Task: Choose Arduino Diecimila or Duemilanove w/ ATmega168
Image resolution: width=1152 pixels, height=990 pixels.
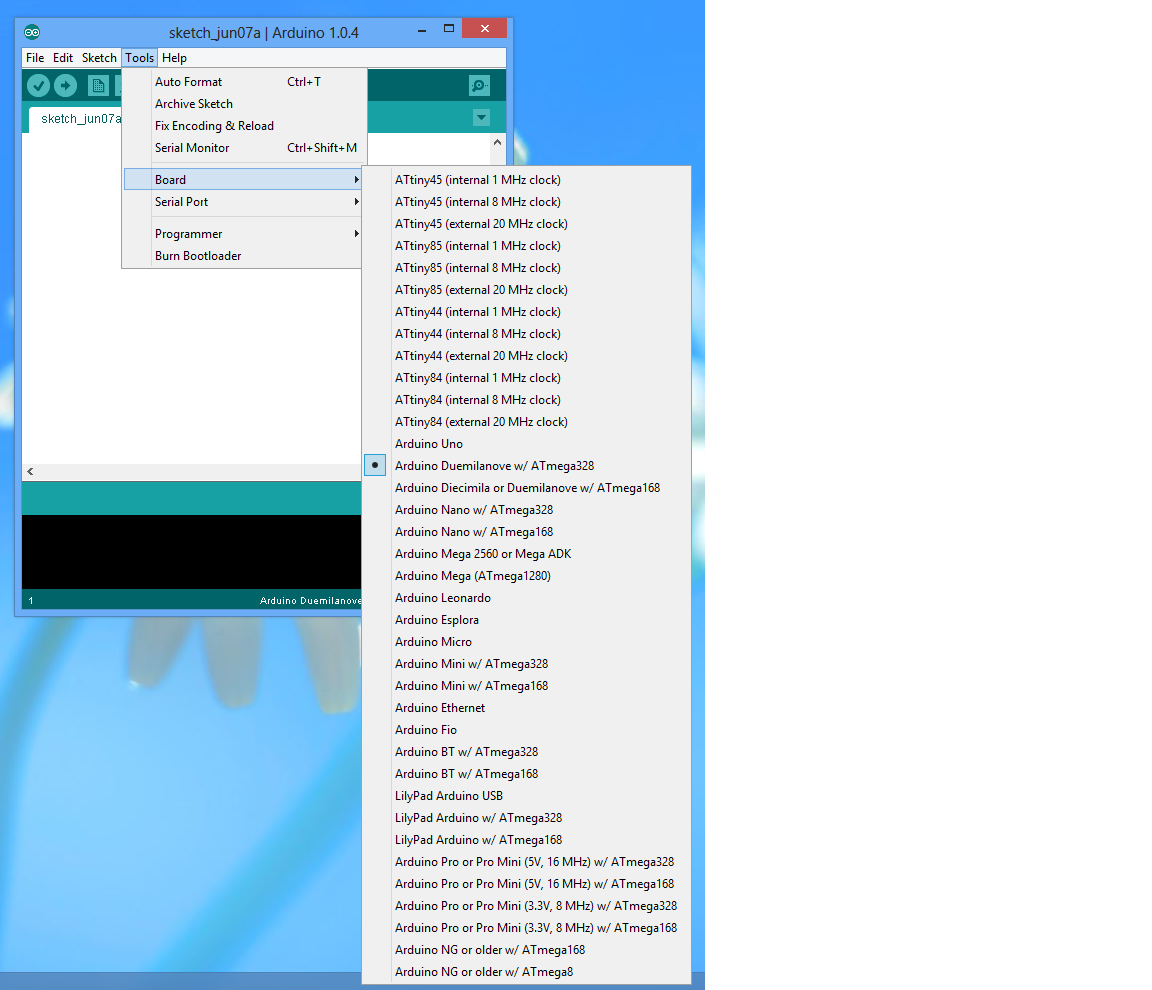Action: click(x=526, y=488)
